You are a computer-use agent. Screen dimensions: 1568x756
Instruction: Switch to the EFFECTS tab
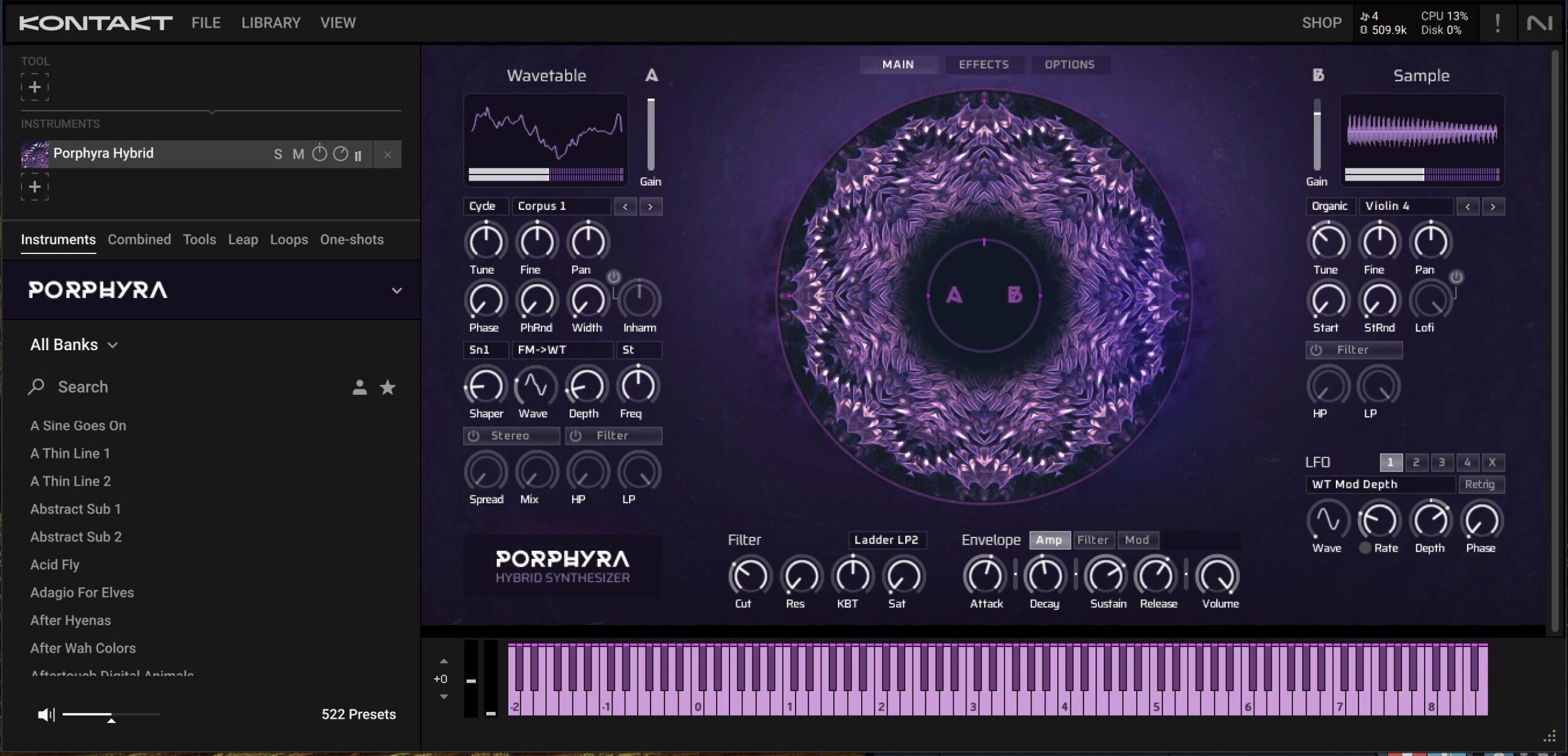(984, 64)
